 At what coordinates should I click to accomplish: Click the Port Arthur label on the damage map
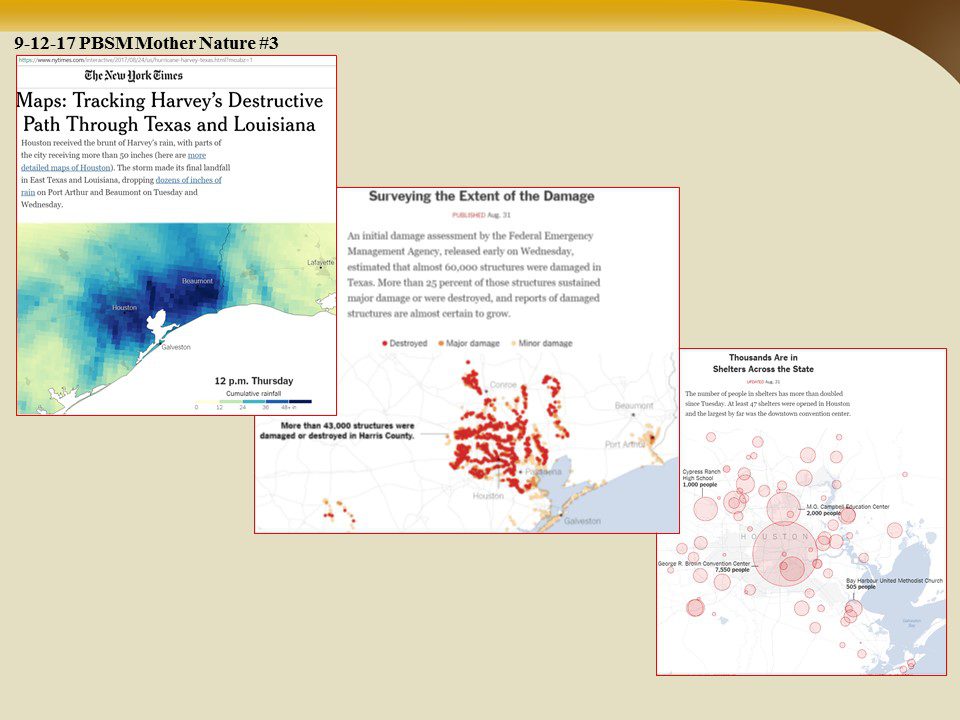click(x=624, y=444)
